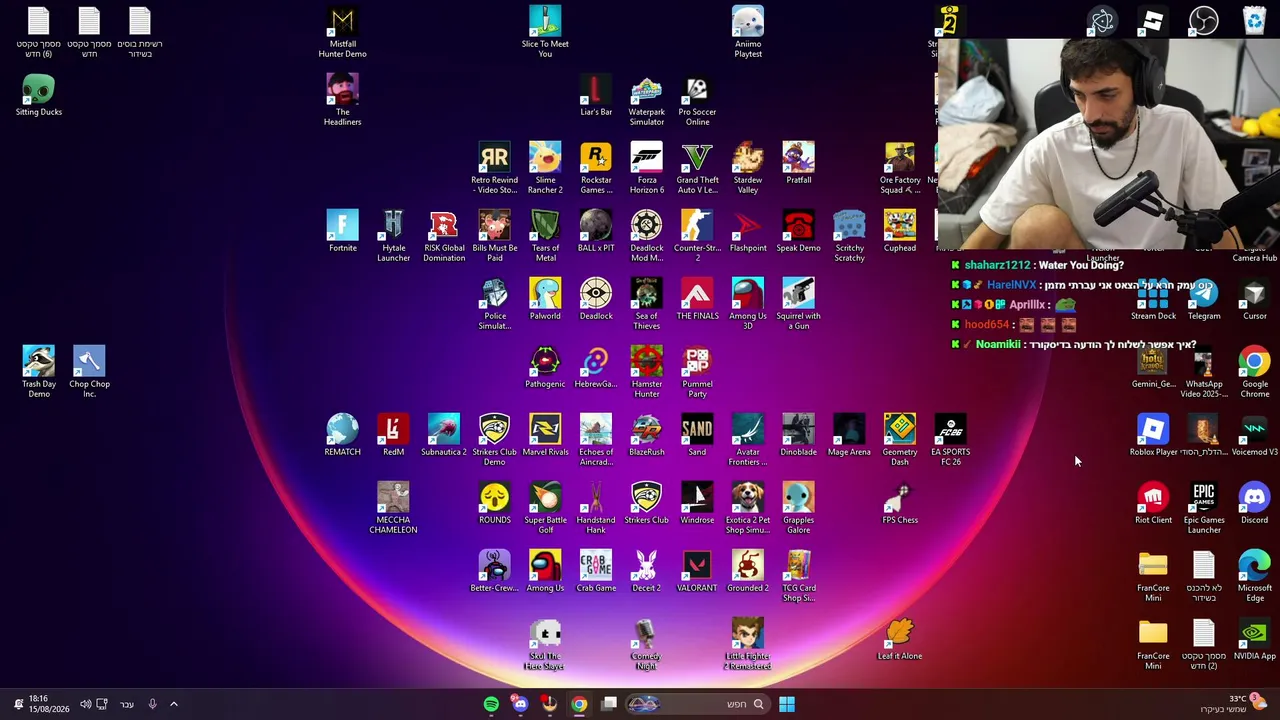This screenshot has width=1280, height=720.
Task: Open the Sitting Ducks shortcut
Action: point(39,96)
